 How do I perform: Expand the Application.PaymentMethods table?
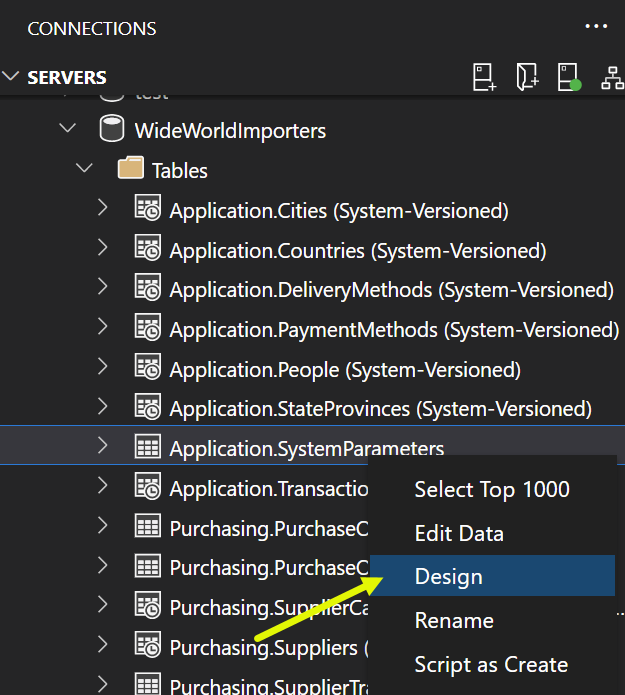point(102,327)
